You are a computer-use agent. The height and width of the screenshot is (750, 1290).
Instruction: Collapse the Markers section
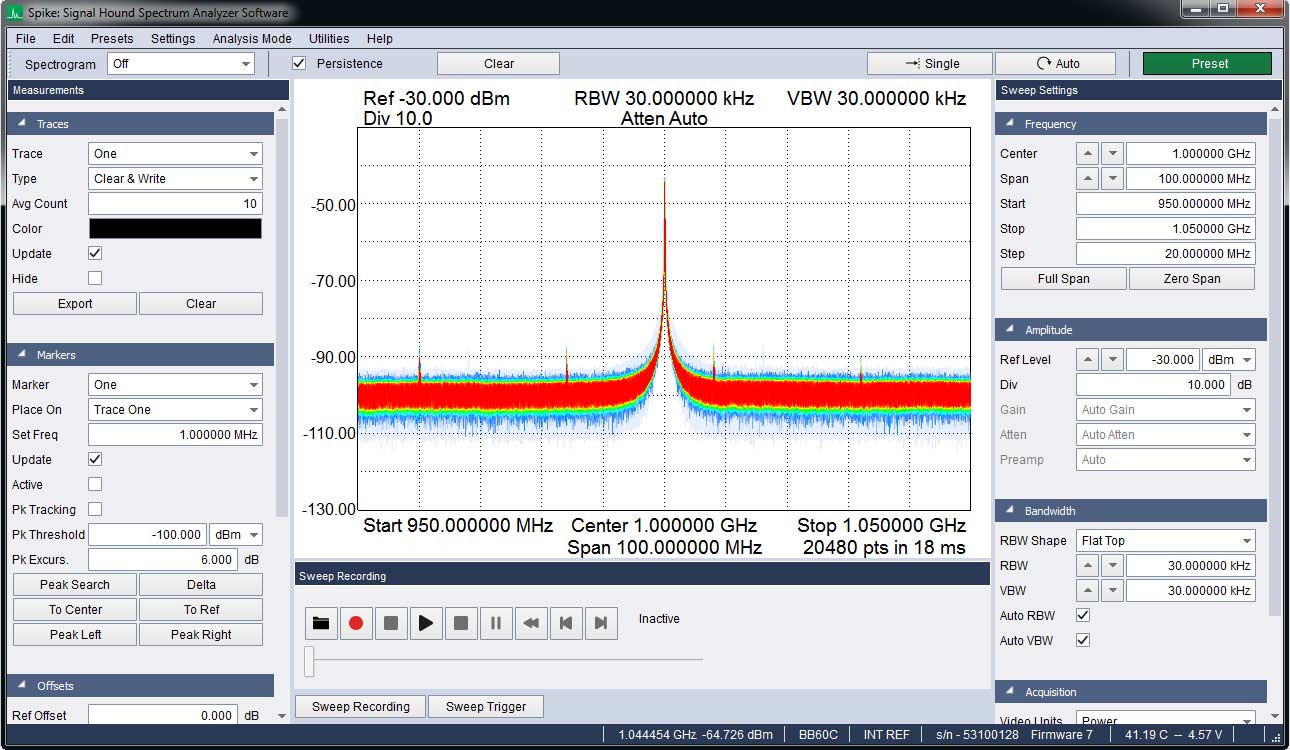tap(22, 355)
